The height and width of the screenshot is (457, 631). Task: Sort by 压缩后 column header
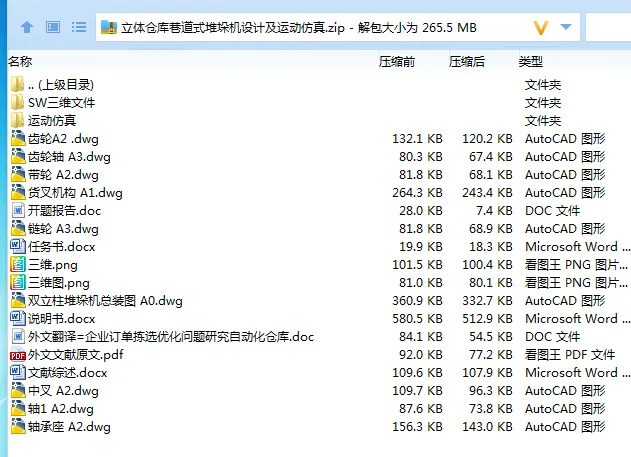467,62
